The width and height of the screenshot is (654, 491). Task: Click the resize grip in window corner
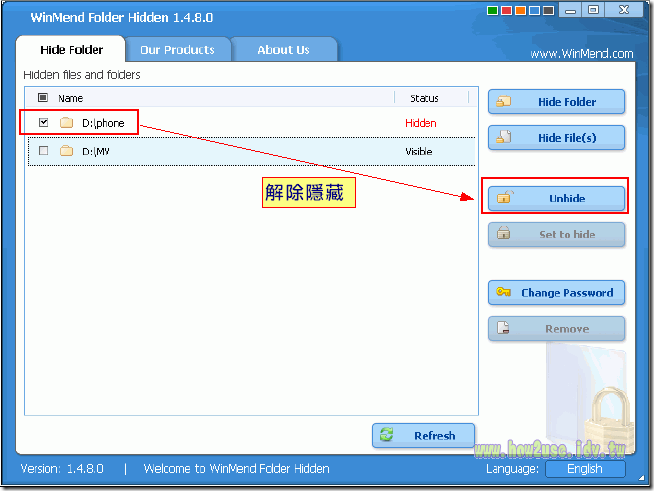pyautogui.click(x=641, y=478)
